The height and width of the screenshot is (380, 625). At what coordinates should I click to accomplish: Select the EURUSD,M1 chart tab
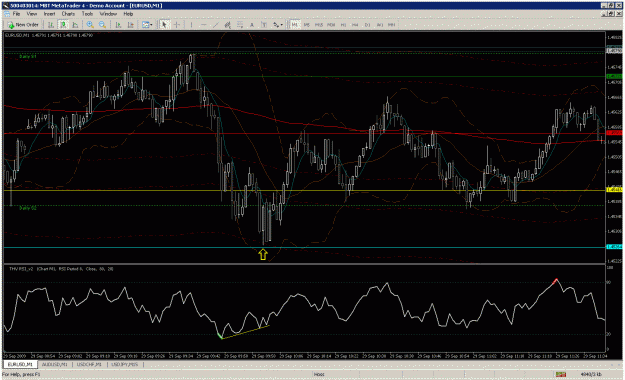tap(20, 364)
